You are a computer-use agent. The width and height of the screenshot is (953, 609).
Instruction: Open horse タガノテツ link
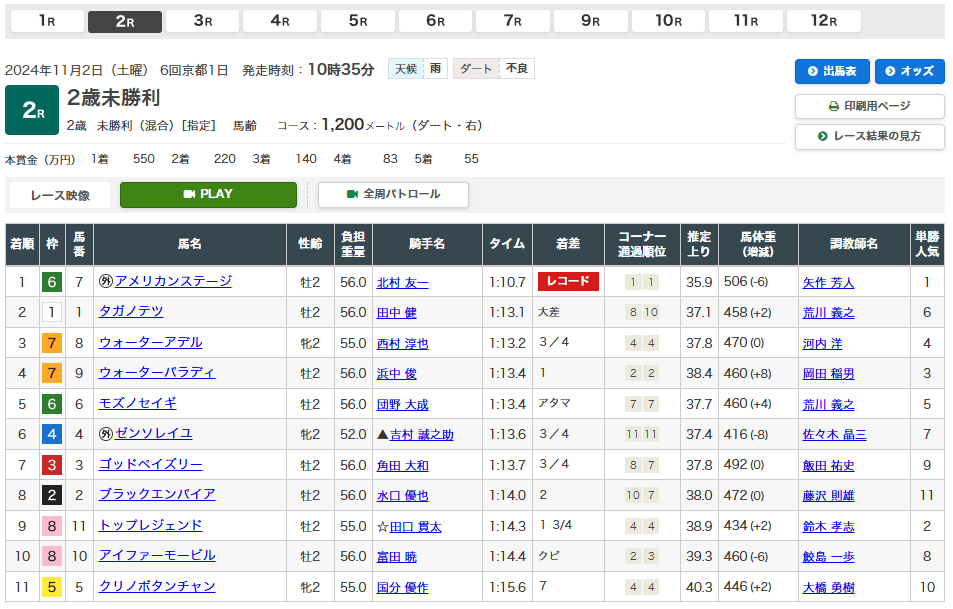click(x=131, y=312)
